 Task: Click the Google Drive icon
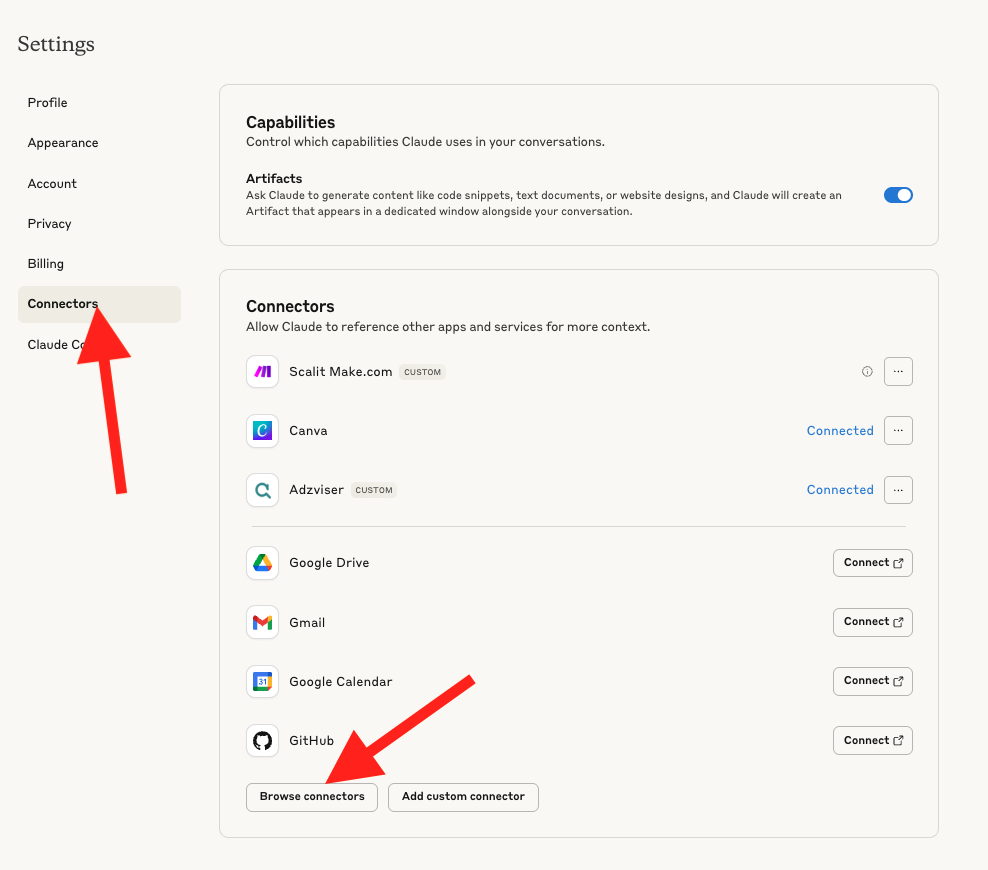262,563
